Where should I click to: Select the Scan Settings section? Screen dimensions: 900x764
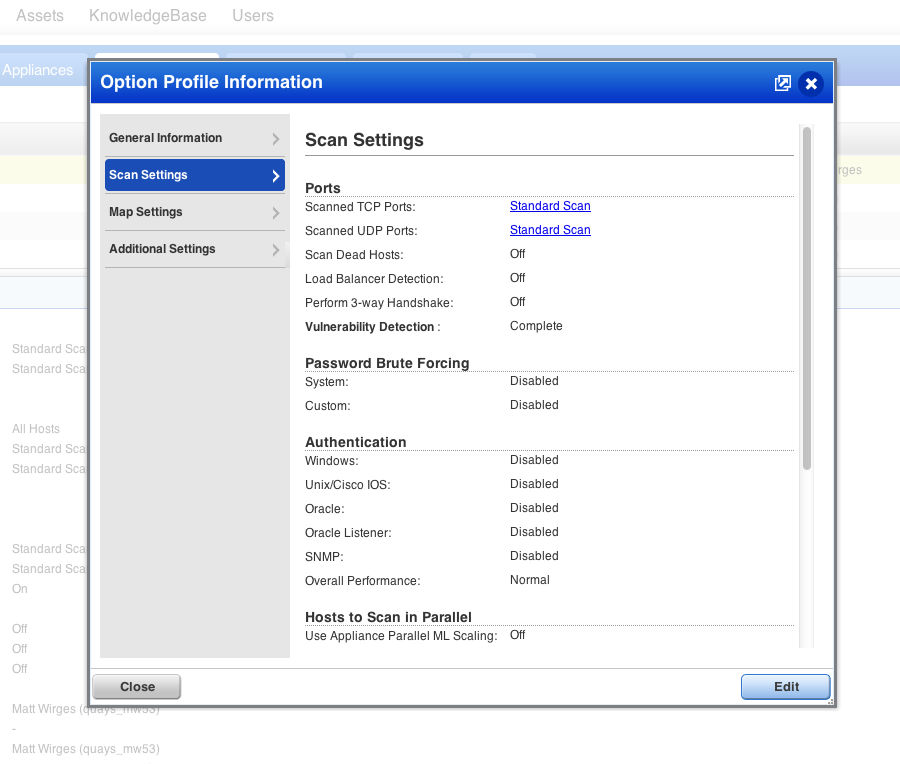[195, 175]
